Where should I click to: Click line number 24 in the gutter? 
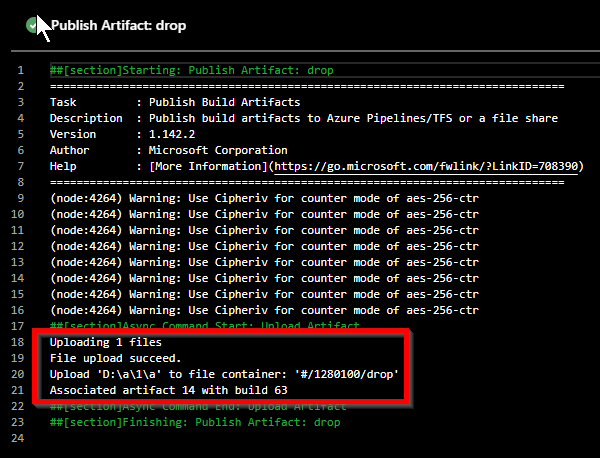tap(19, 438)
